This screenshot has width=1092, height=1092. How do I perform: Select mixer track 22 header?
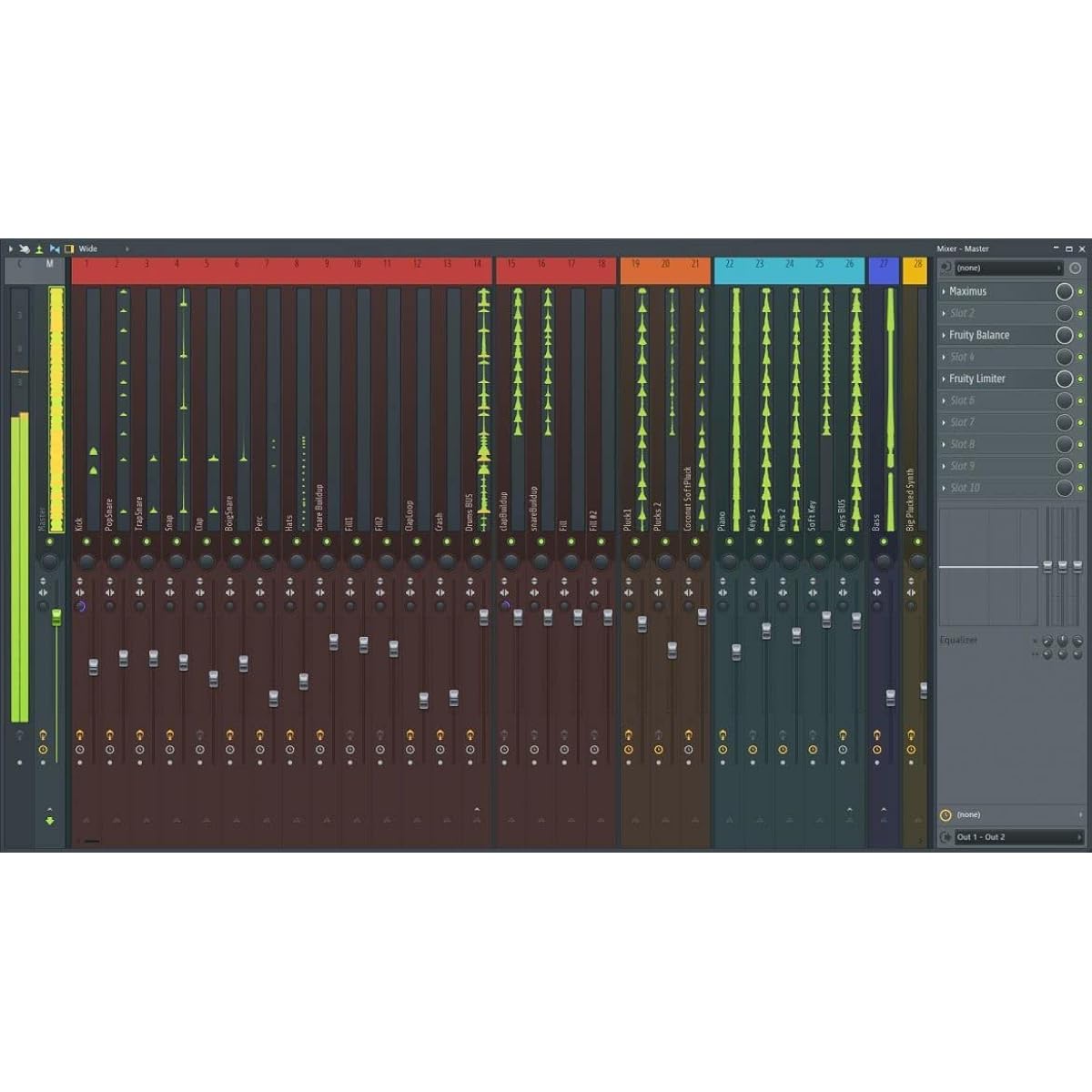pyautogui.click(x=729, y=270)
